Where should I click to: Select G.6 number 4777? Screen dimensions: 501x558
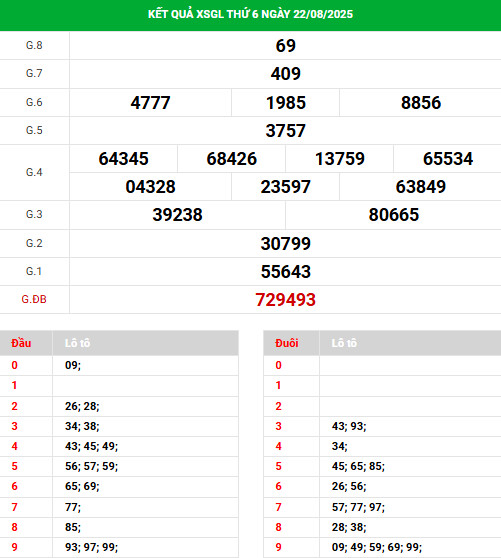[150, 103]
